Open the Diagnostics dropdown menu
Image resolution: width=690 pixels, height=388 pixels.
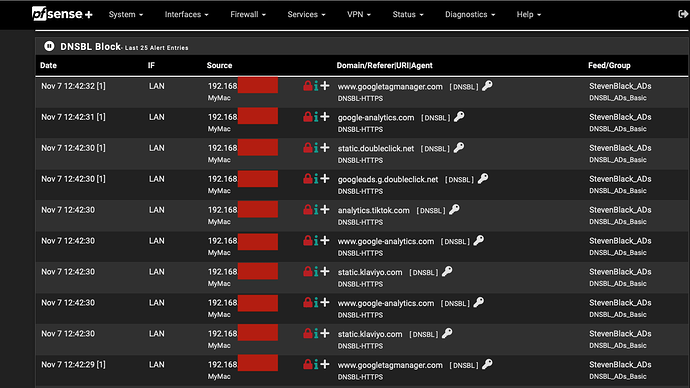click(470, 15)
